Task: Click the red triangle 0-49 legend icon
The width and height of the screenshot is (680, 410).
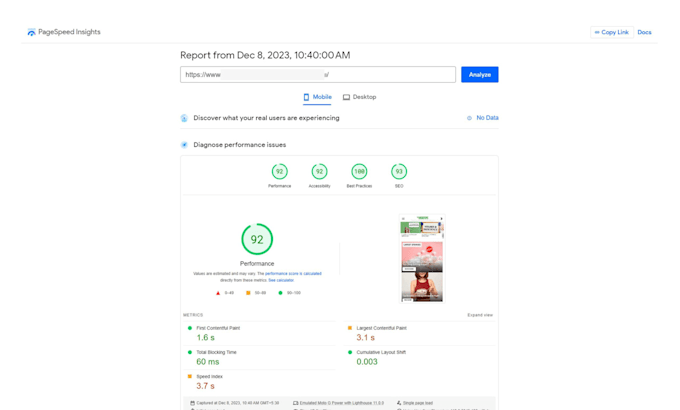Action: click(x=218, y=293)
